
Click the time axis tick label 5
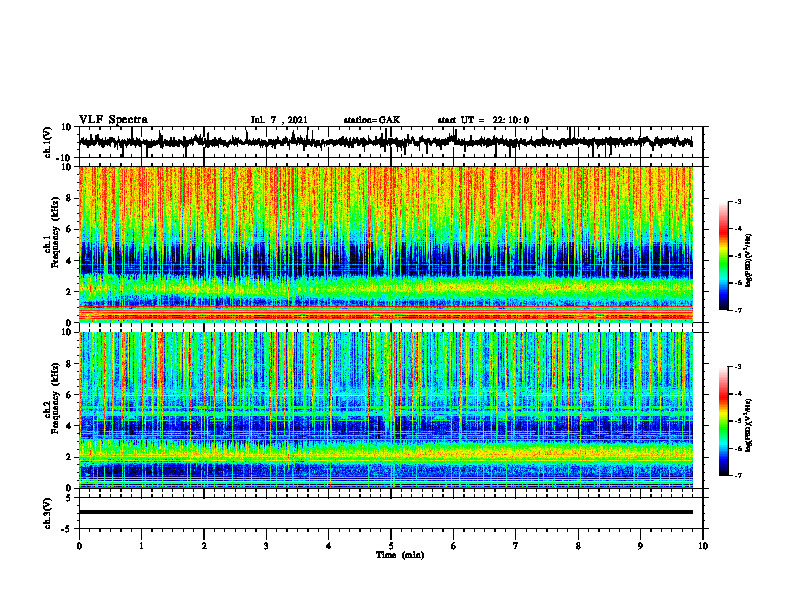[x=391, y=546]
